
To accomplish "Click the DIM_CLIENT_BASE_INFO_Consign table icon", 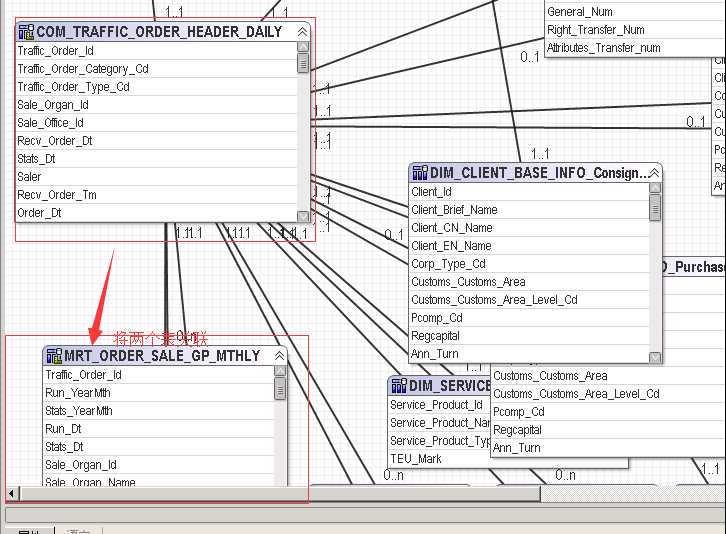I will point(420,173).
